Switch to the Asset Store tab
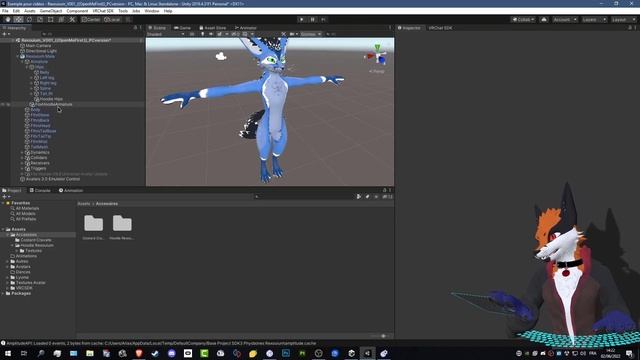This screenshot has width=640, height=360. pyautogui.click(x=212, y=28)
